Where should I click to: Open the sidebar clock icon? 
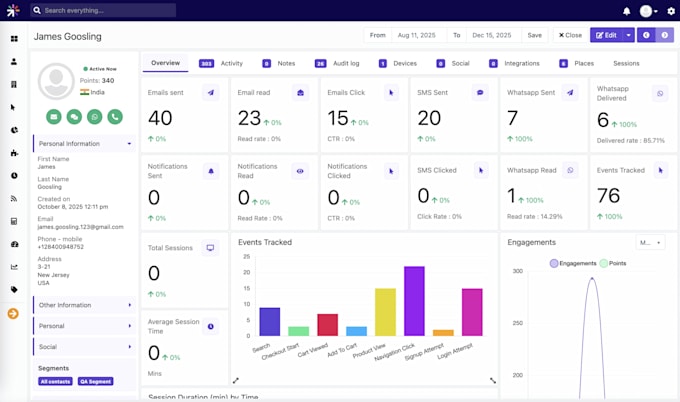pyautogui.click(x=14, y=176)
